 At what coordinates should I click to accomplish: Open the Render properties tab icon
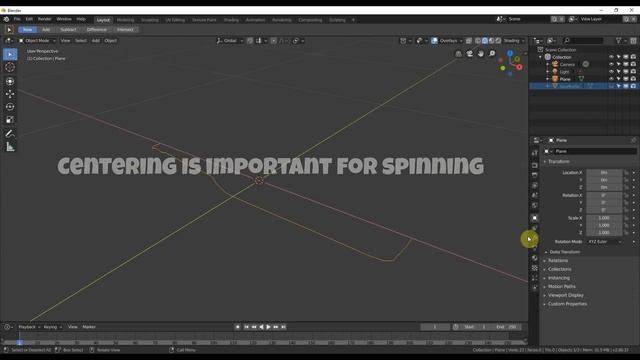(x=535, y=165)
